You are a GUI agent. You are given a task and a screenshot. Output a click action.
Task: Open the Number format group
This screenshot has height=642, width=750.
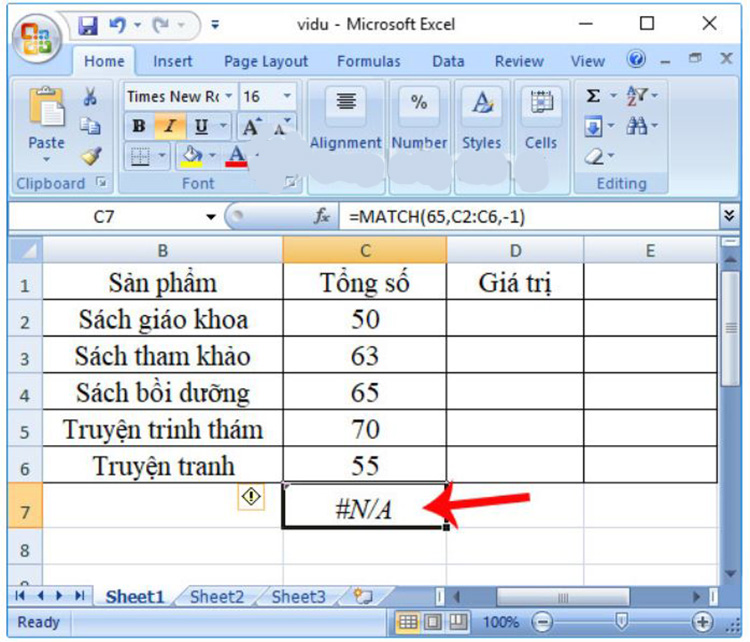tap(419, 118)
